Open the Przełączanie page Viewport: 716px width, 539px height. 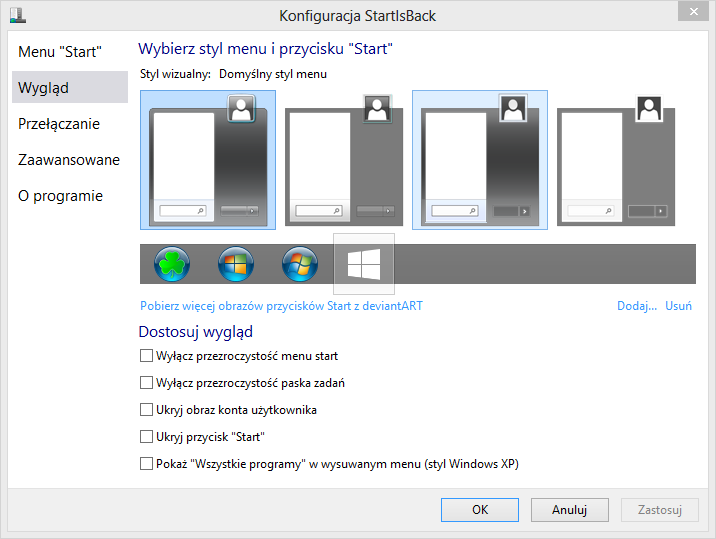coord(70,123)
